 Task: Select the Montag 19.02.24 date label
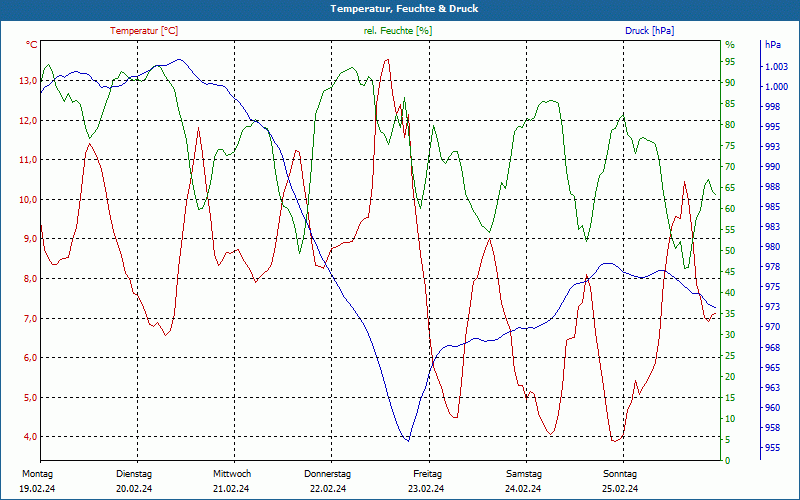pos(37,481)
